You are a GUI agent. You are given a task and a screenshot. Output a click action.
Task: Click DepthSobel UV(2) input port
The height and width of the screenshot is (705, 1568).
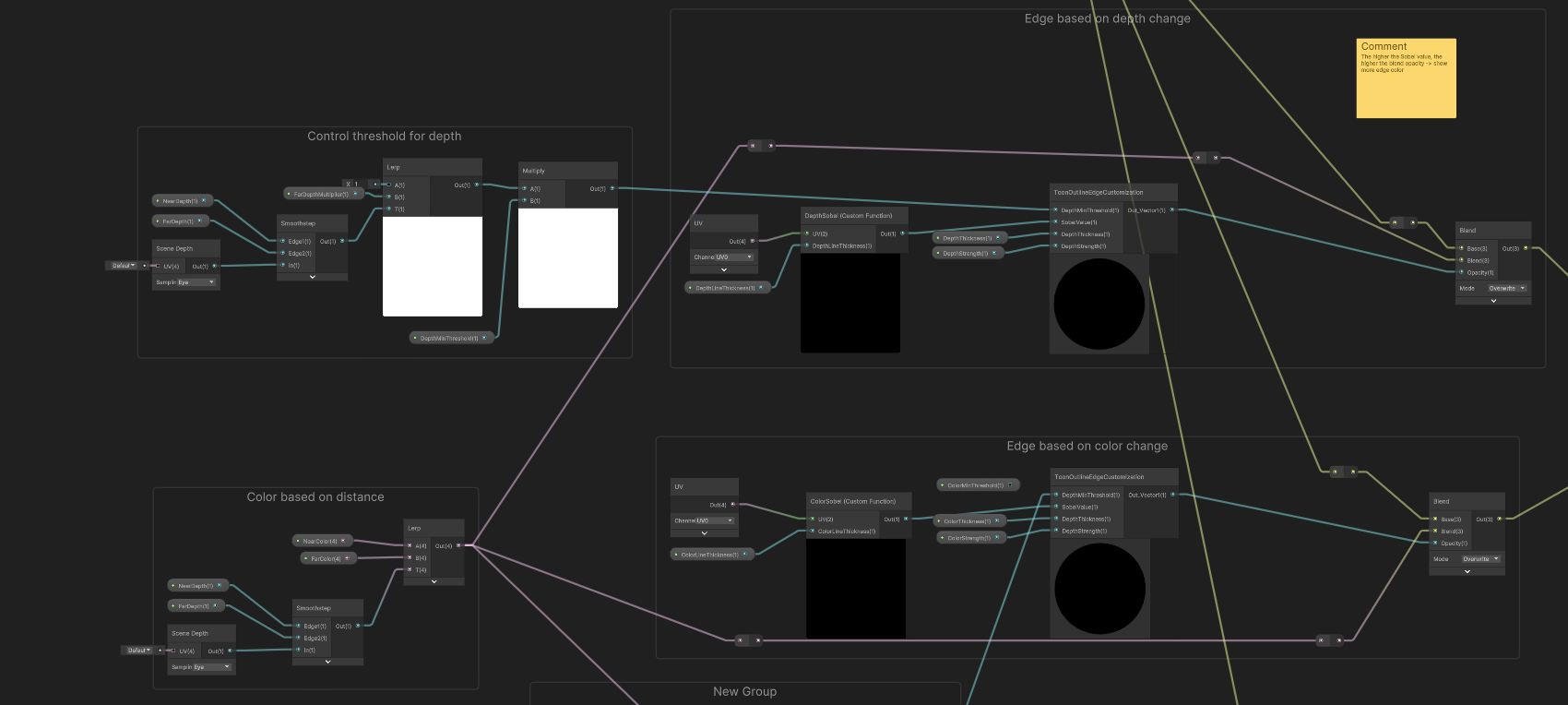point(806,233)
